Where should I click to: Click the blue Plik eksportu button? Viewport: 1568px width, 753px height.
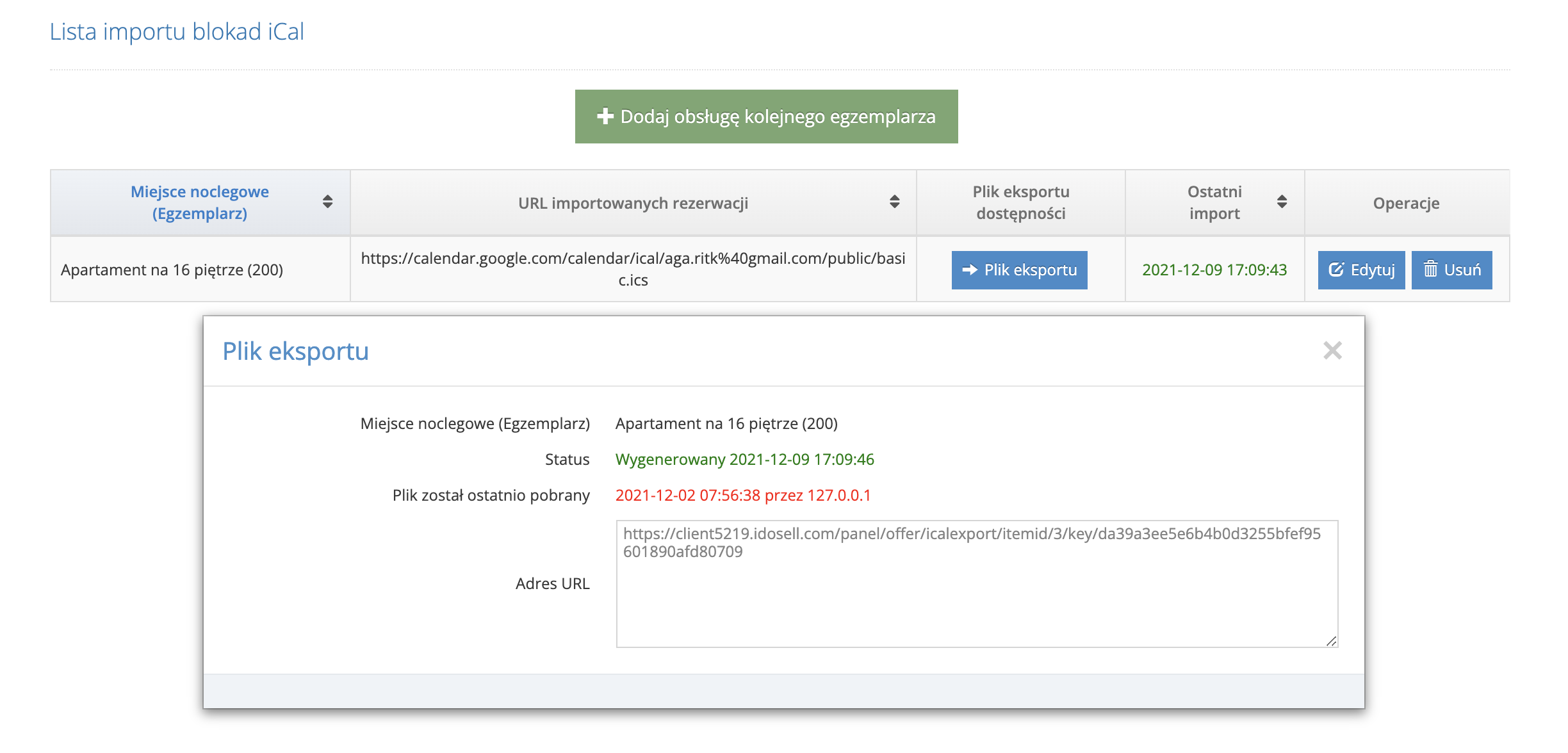(1019, 270)
